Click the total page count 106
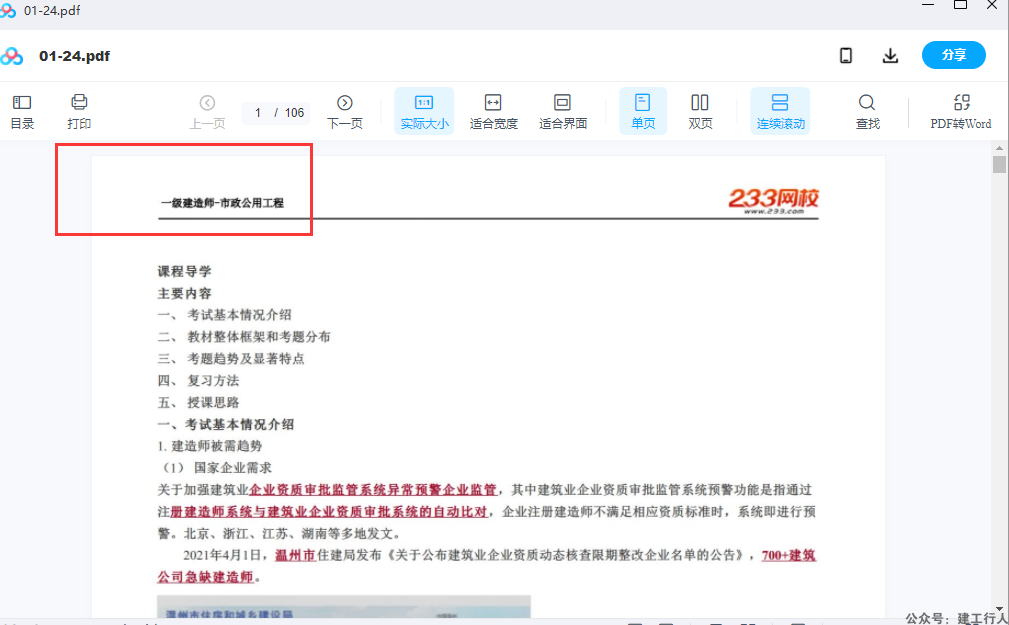 (x=294, y=113)
